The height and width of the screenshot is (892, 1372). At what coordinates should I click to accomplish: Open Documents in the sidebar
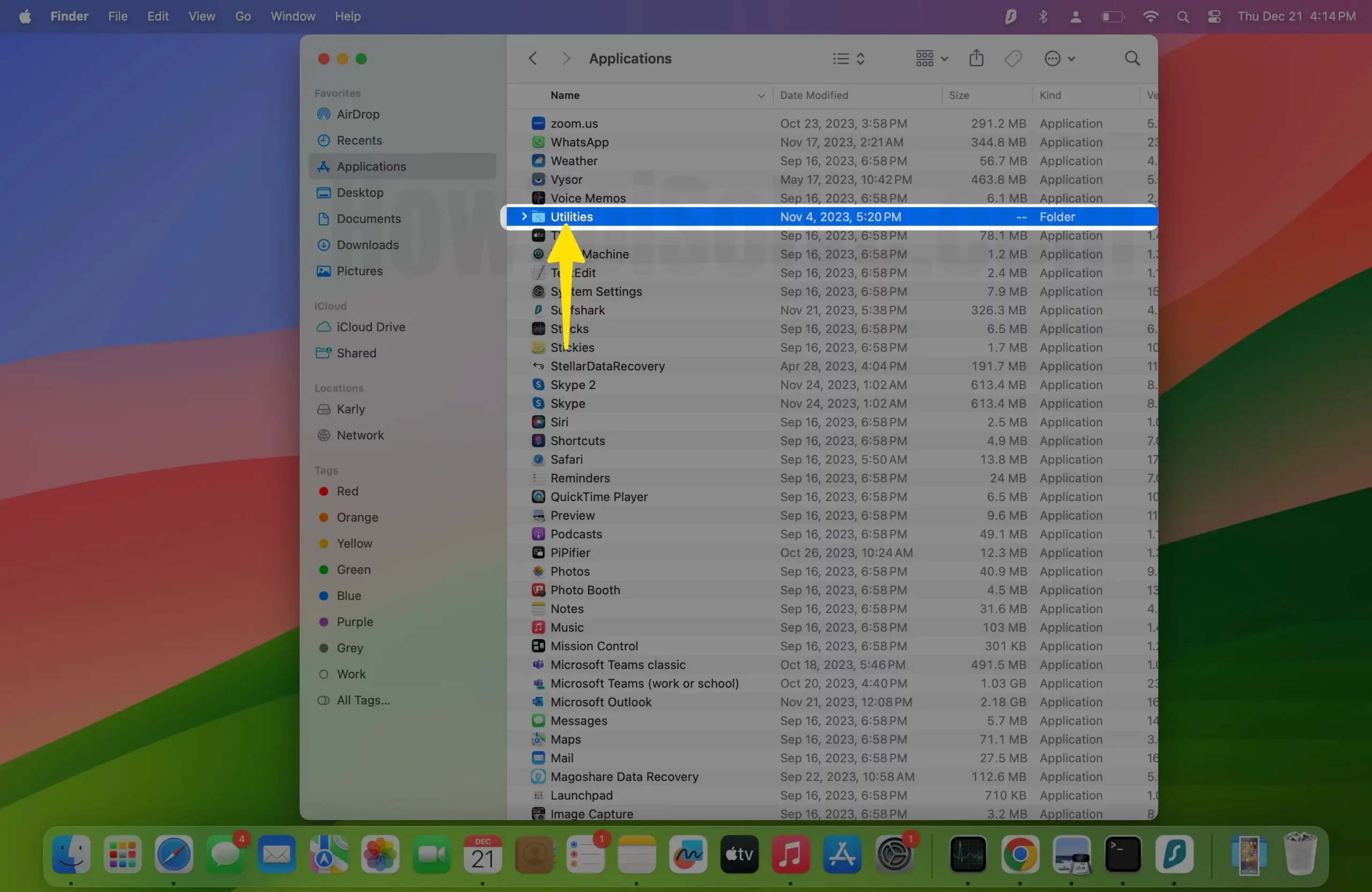point(402,219)
